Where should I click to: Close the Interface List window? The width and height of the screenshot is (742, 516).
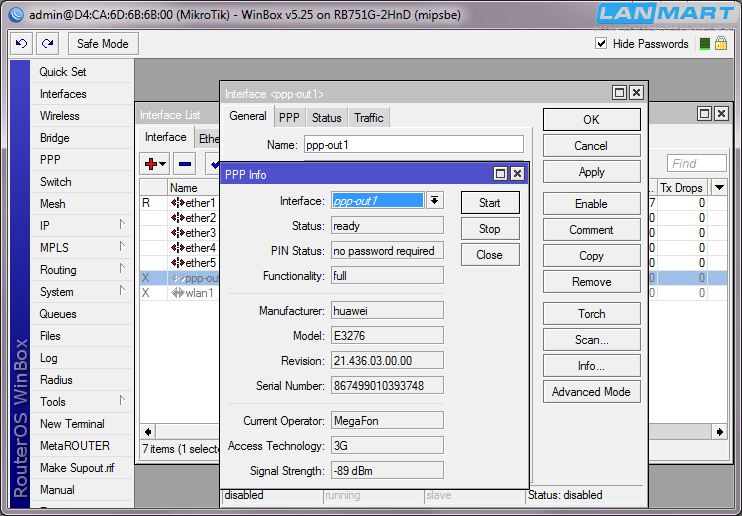(721, 114)
